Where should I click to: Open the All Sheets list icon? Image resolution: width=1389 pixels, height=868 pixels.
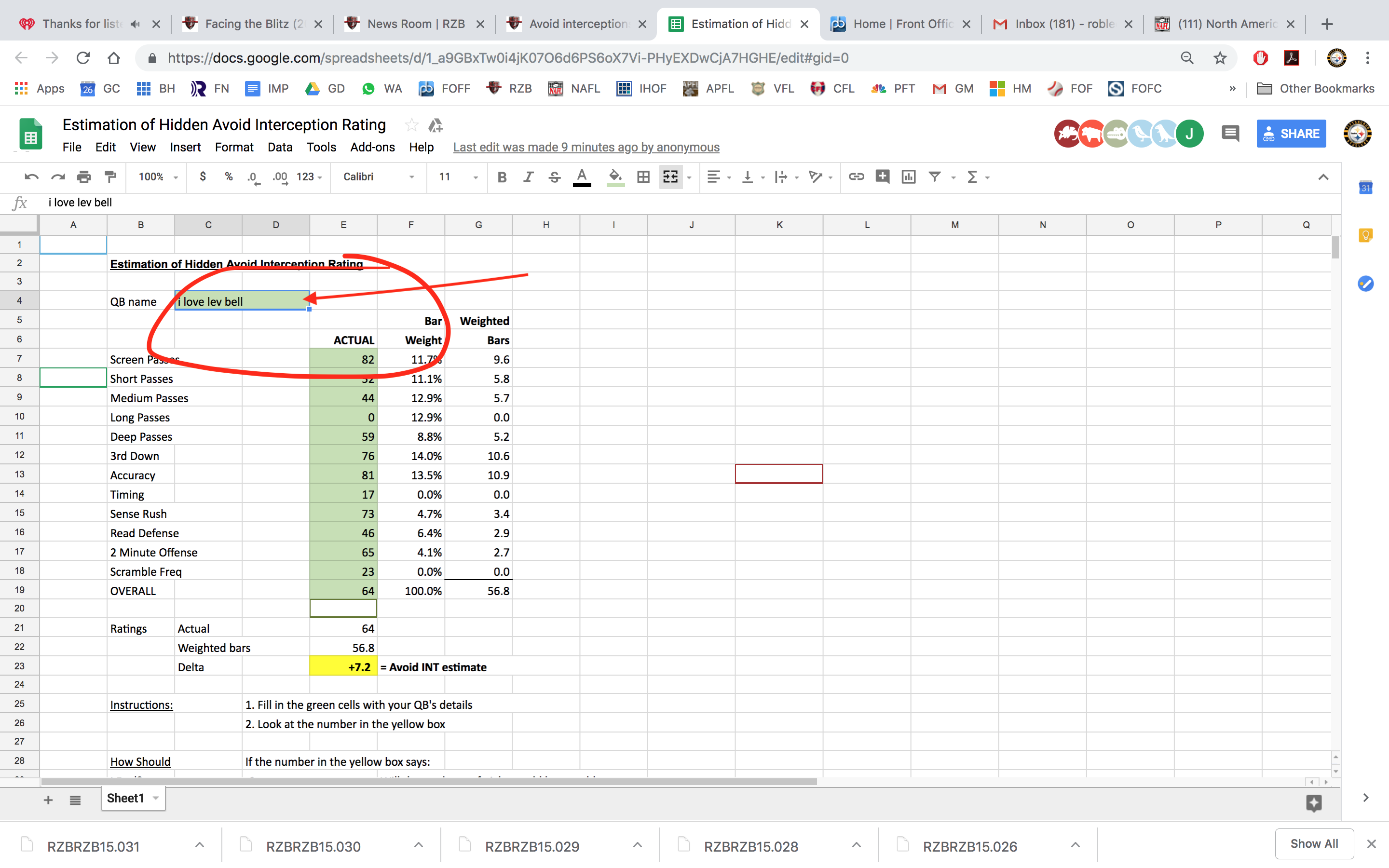click(x=75, y=800)
